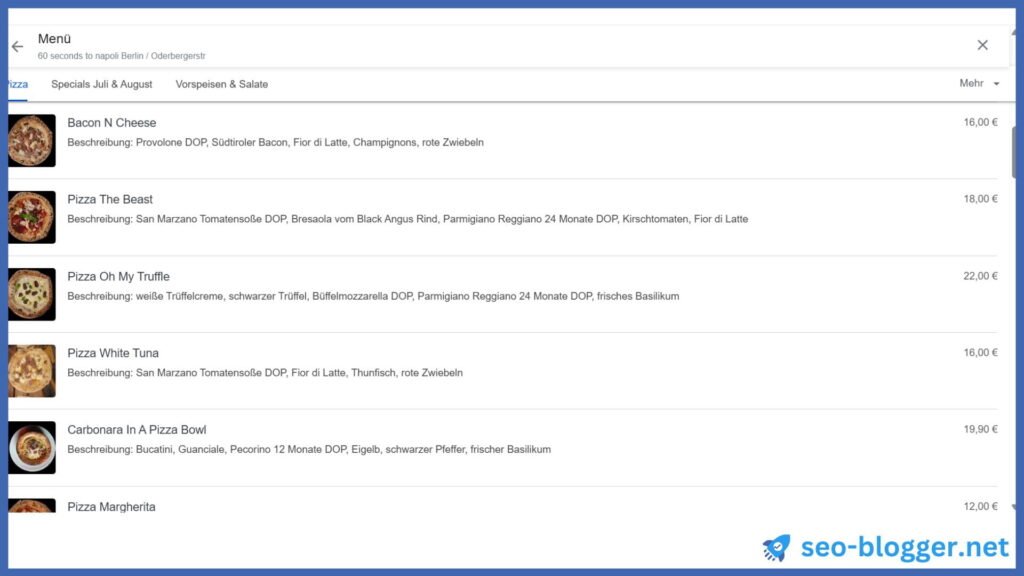Screen dimensions: 1024x576
Task: Click the Pizza Oh My Truffle title
Action: 118,276
